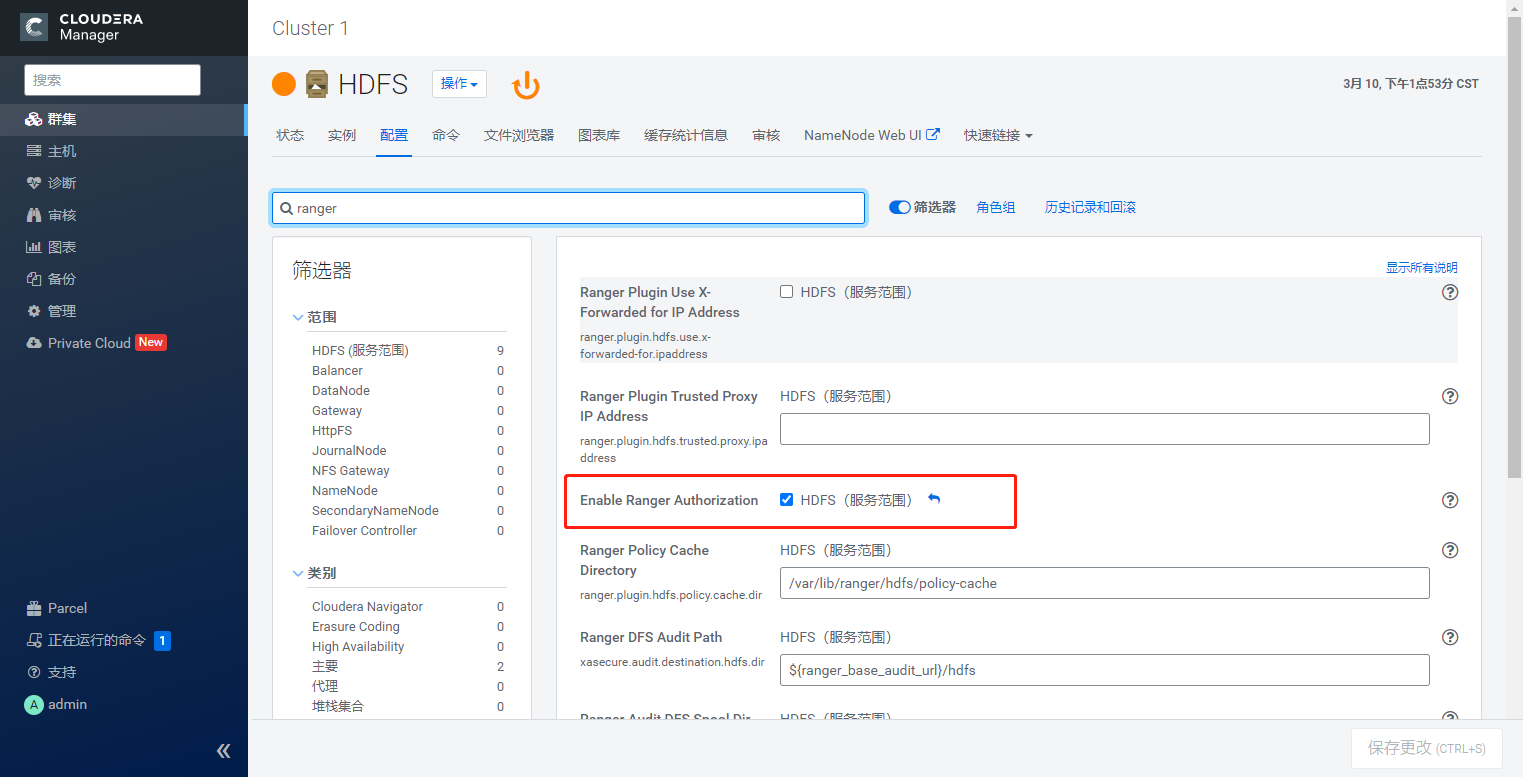Show help for Ranger DFS Audit Path

click(1449, 637)
